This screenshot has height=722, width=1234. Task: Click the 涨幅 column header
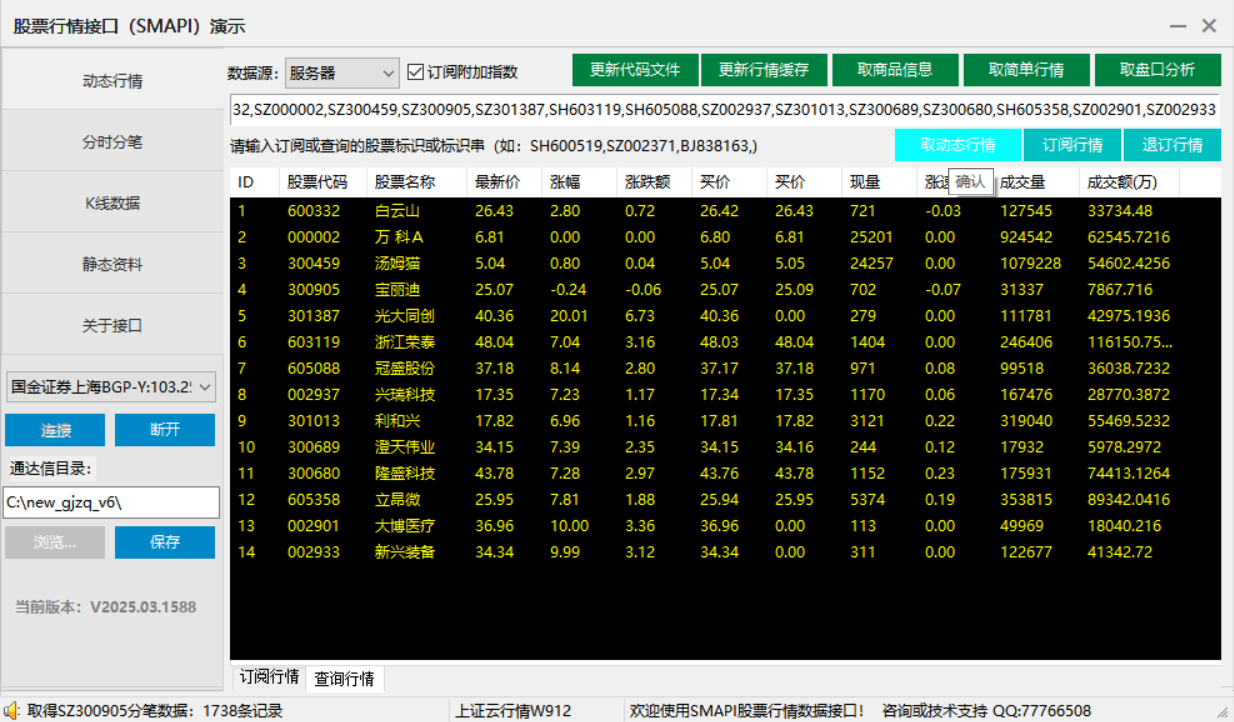[x=580, y=182]
